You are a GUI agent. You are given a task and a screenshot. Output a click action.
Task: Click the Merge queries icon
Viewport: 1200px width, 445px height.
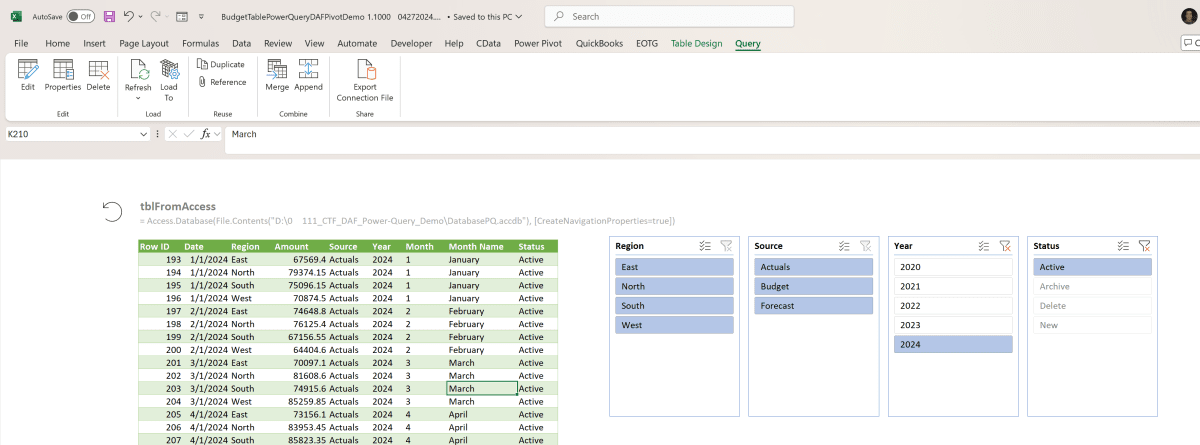pyautogui.click(x=277, y=75)
